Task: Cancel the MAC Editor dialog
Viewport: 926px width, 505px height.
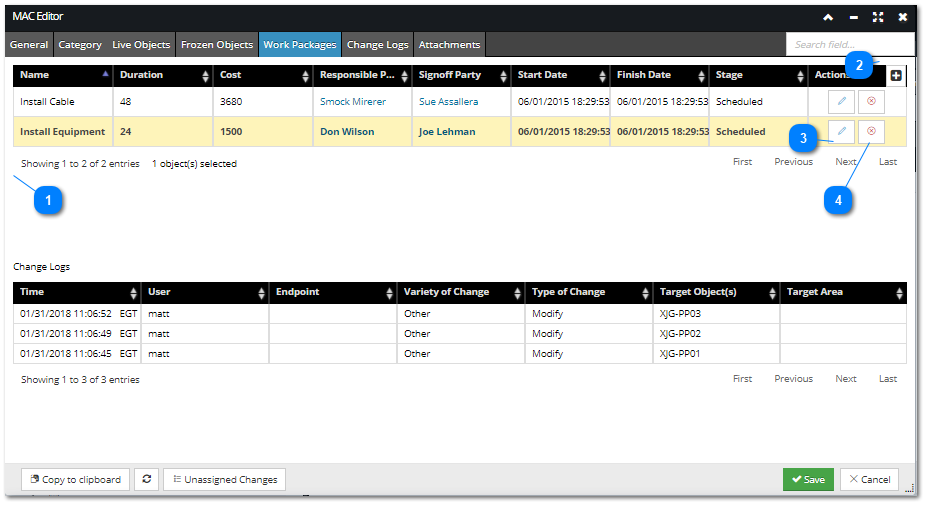Action: 869,480
